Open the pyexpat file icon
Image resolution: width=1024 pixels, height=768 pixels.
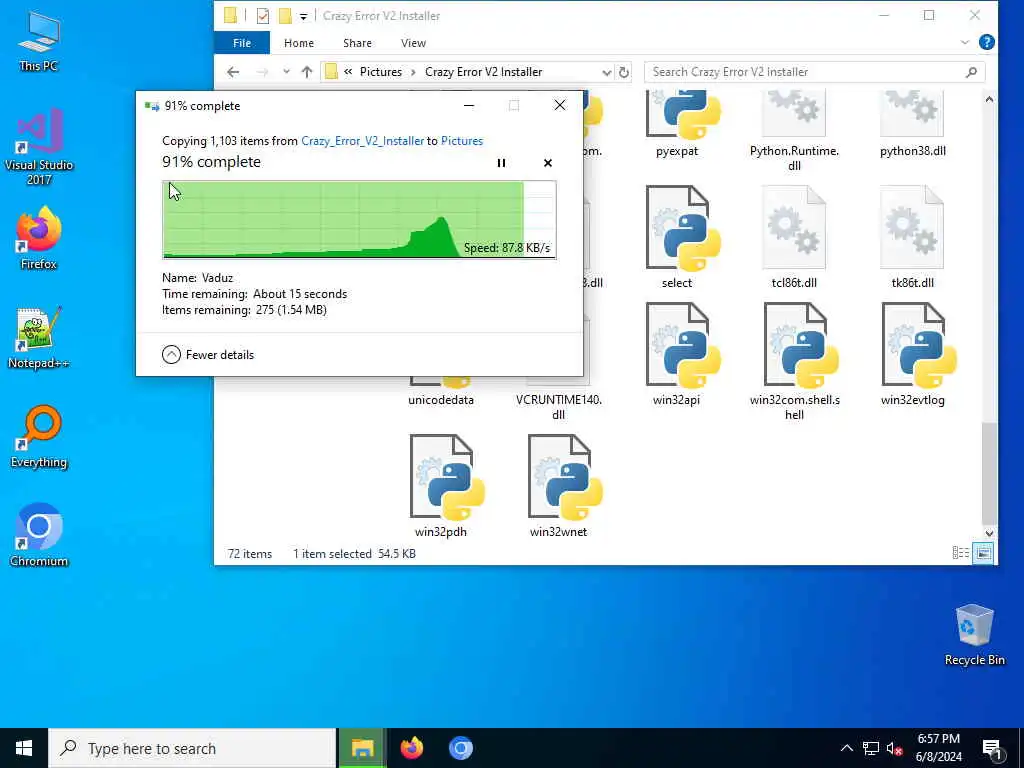coord(682,115)
